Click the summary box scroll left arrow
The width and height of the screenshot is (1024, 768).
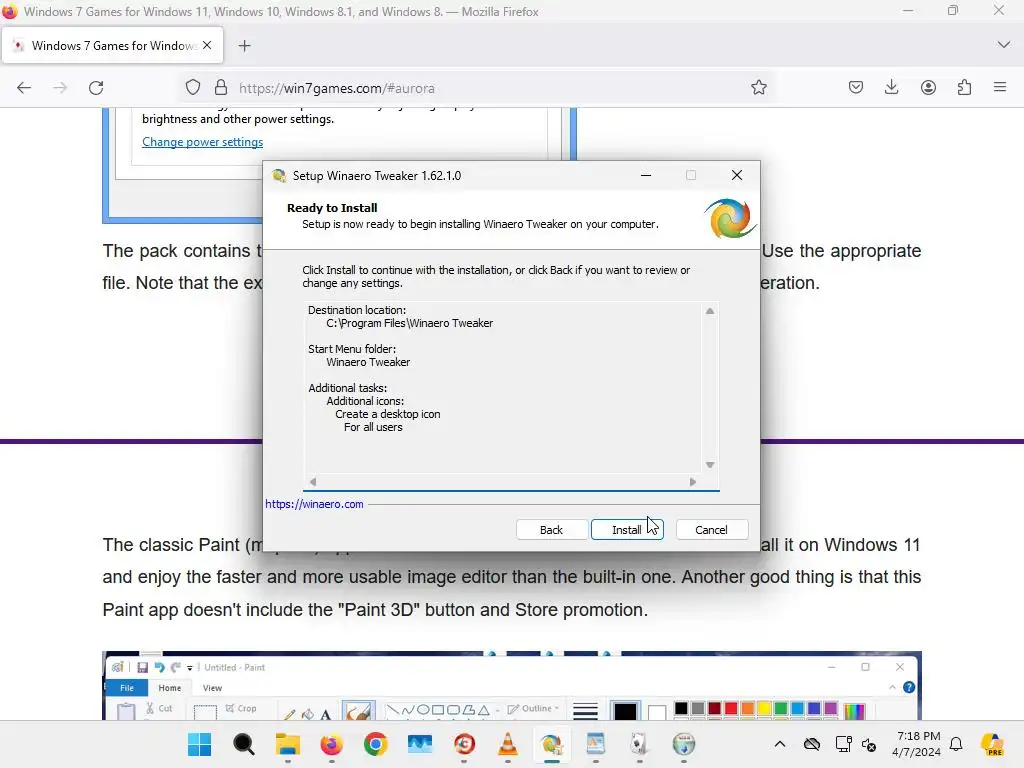tap(313, 482)
